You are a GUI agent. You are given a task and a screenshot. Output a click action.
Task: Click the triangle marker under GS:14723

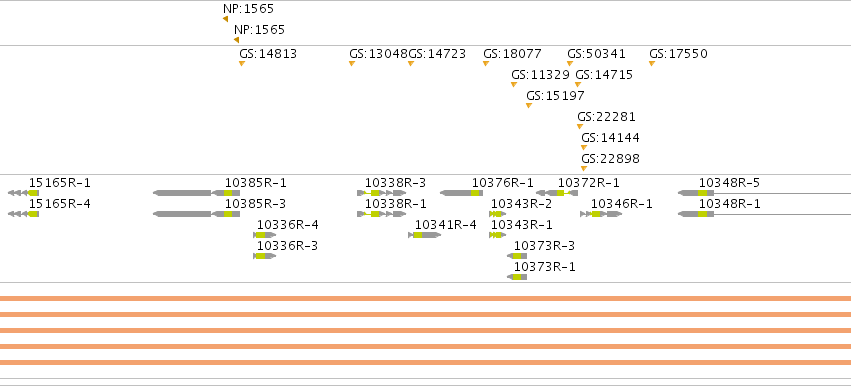tap(411, 64)
